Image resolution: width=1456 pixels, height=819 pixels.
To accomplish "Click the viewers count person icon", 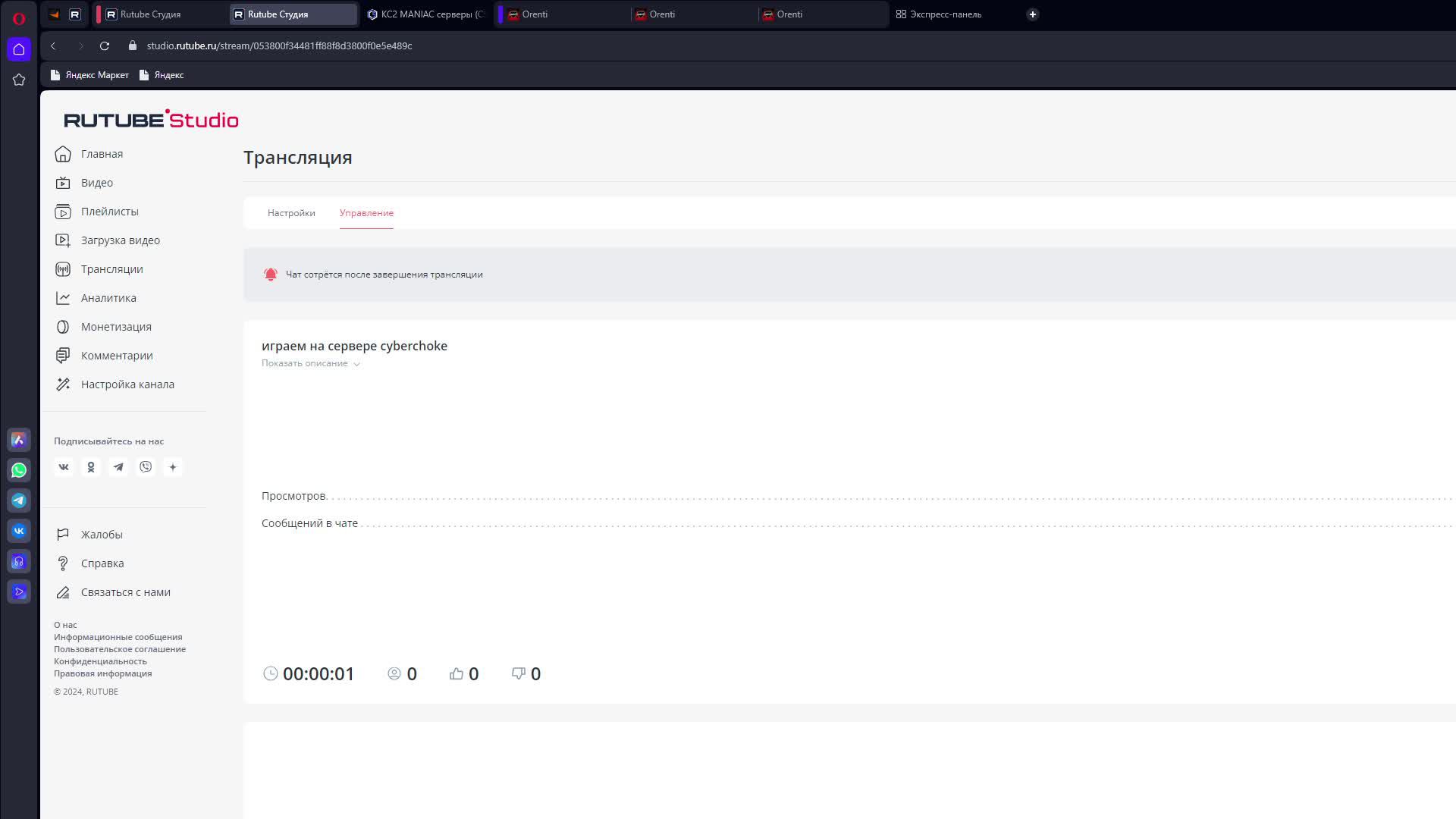I will [x=394, y=673].
